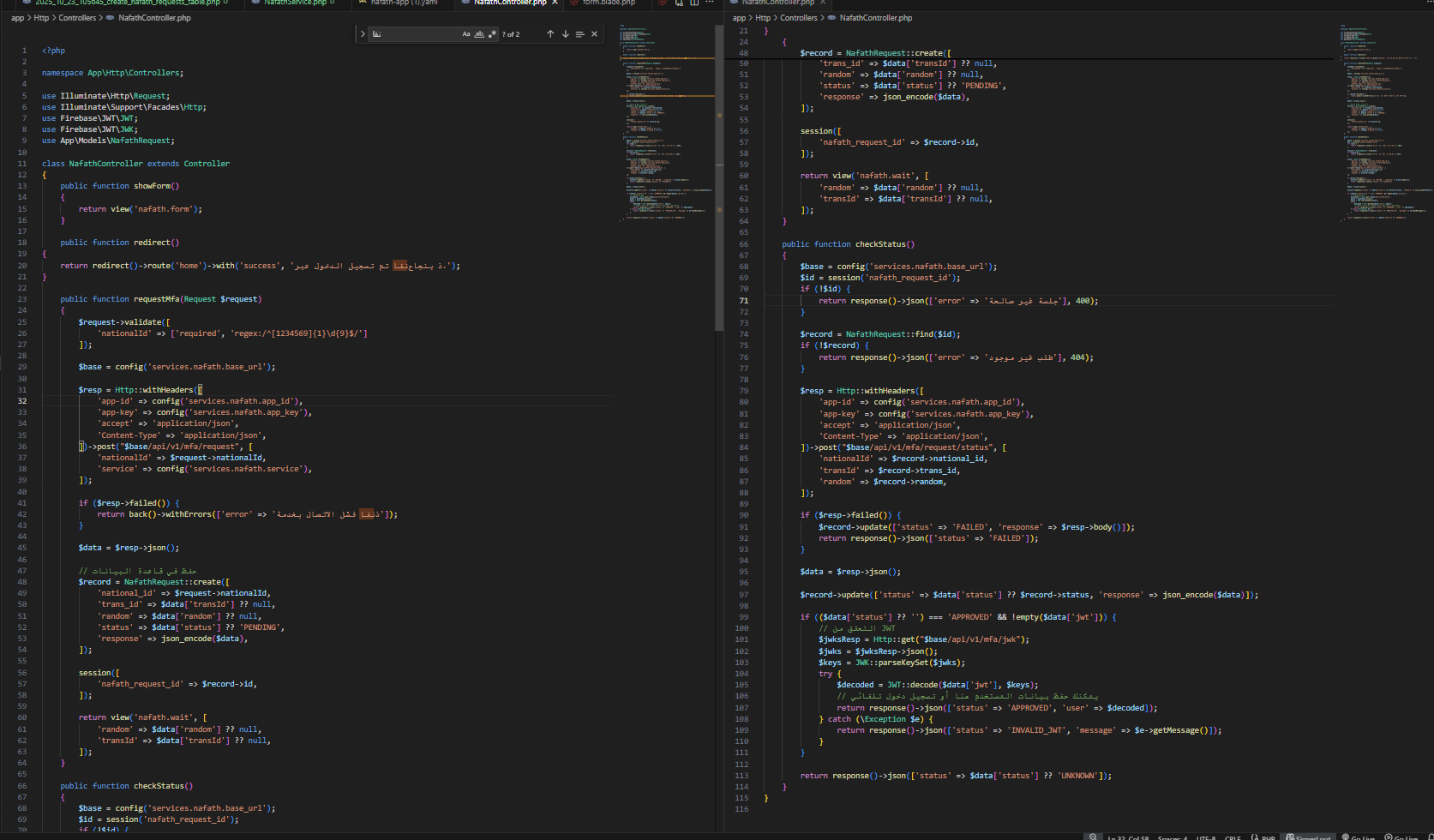Click split editor icon in tab bar
1434x840 pixels.
click(x=694, y=3)
